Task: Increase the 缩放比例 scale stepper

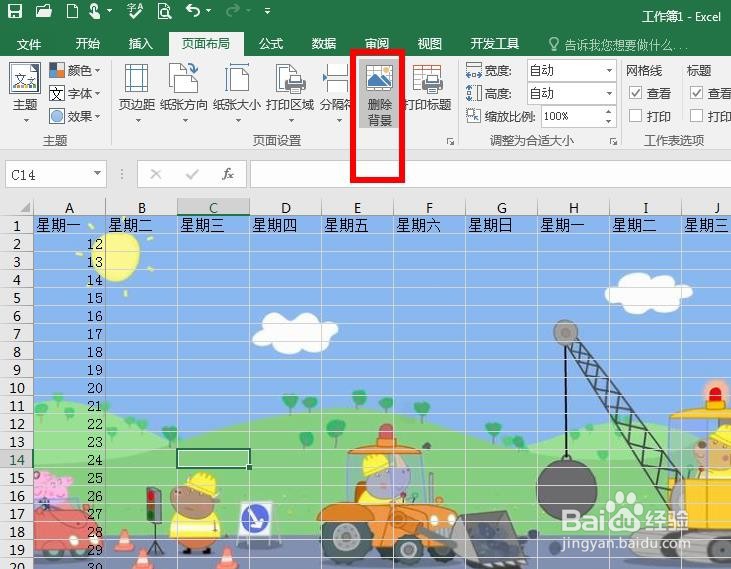Action: point(608,112)
